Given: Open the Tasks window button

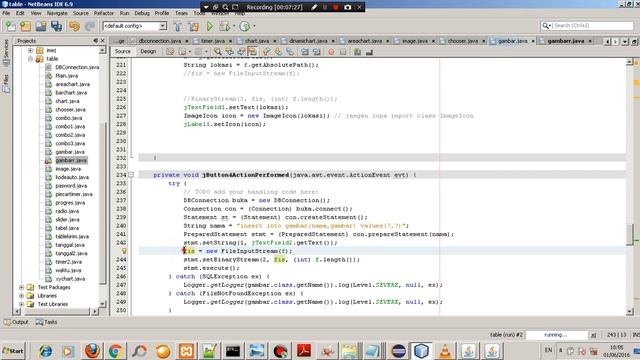Looking at the screenshot, I should [47, 322].
